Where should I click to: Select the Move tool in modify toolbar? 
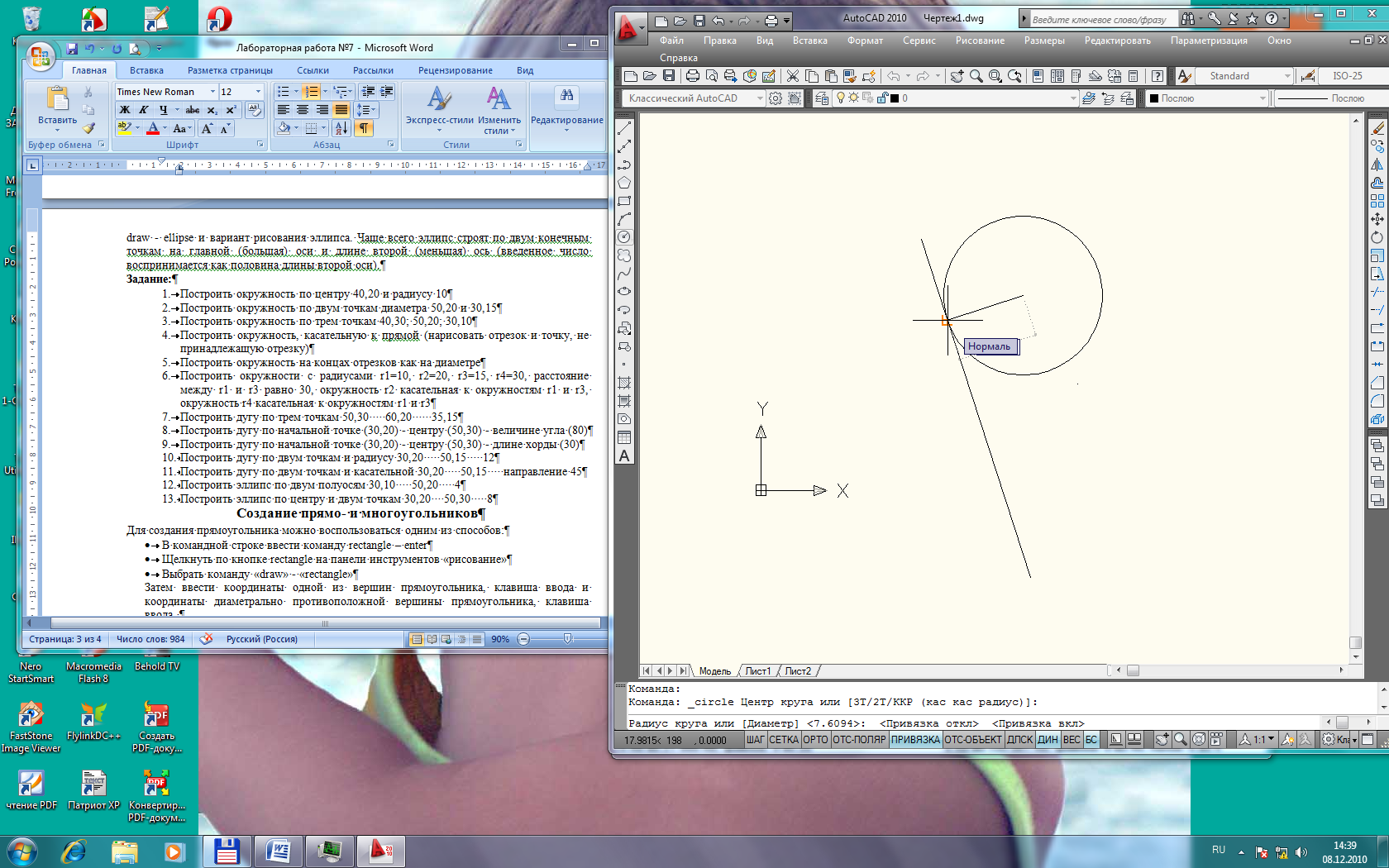pyautogui.click(x=1377, y=219)
